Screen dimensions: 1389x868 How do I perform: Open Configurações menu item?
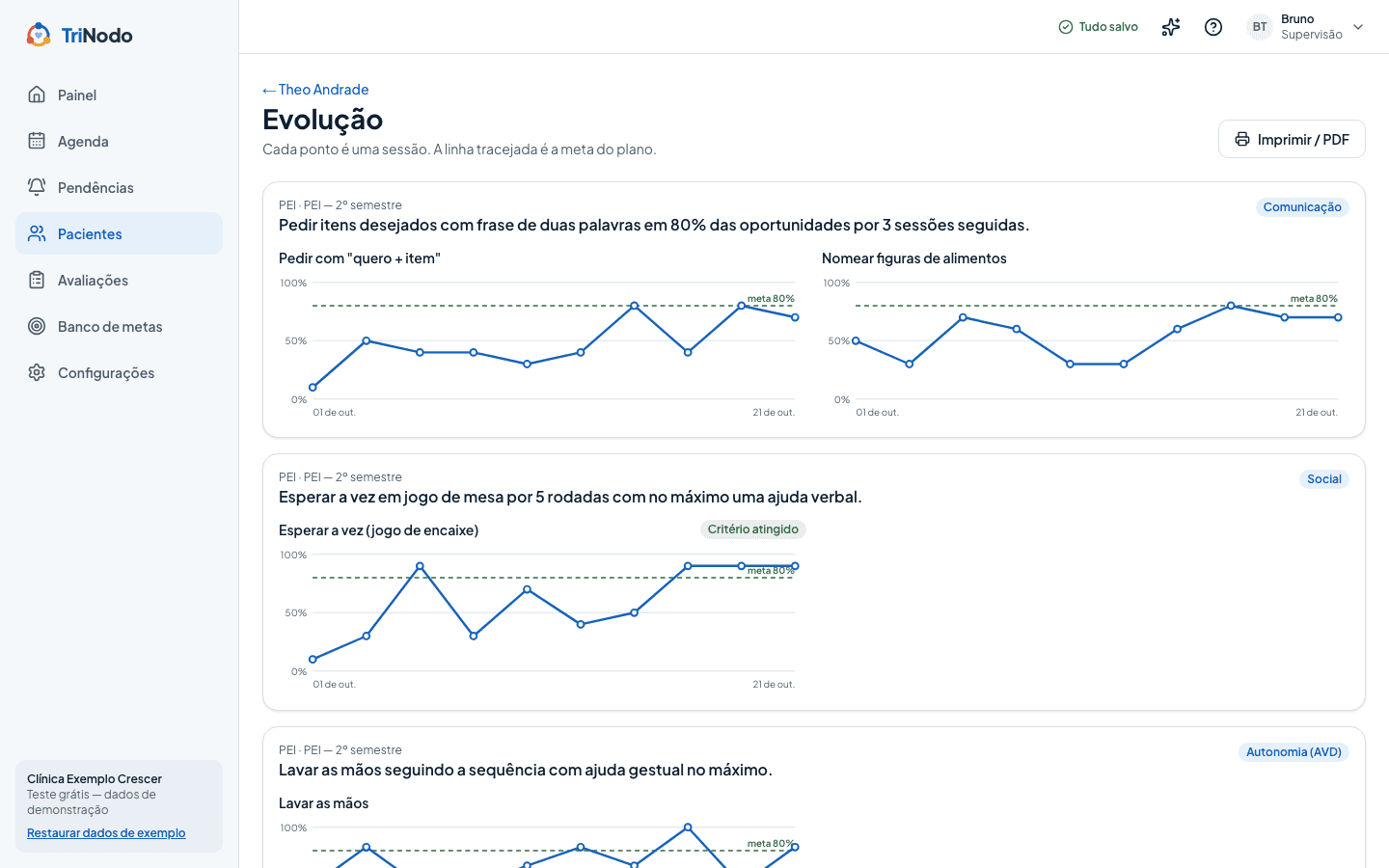119,372
